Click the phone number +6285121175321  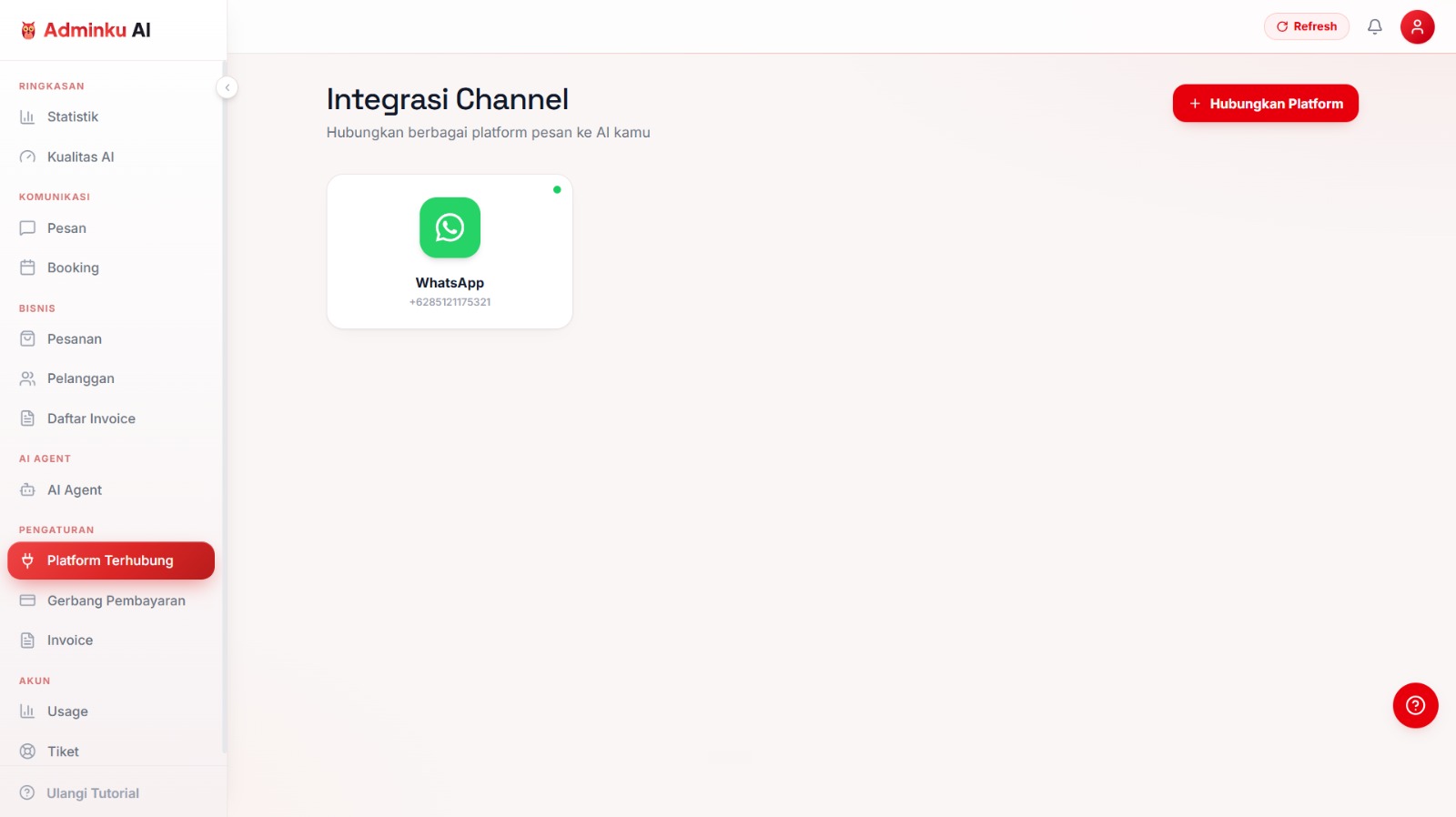(x=450, y=302)
